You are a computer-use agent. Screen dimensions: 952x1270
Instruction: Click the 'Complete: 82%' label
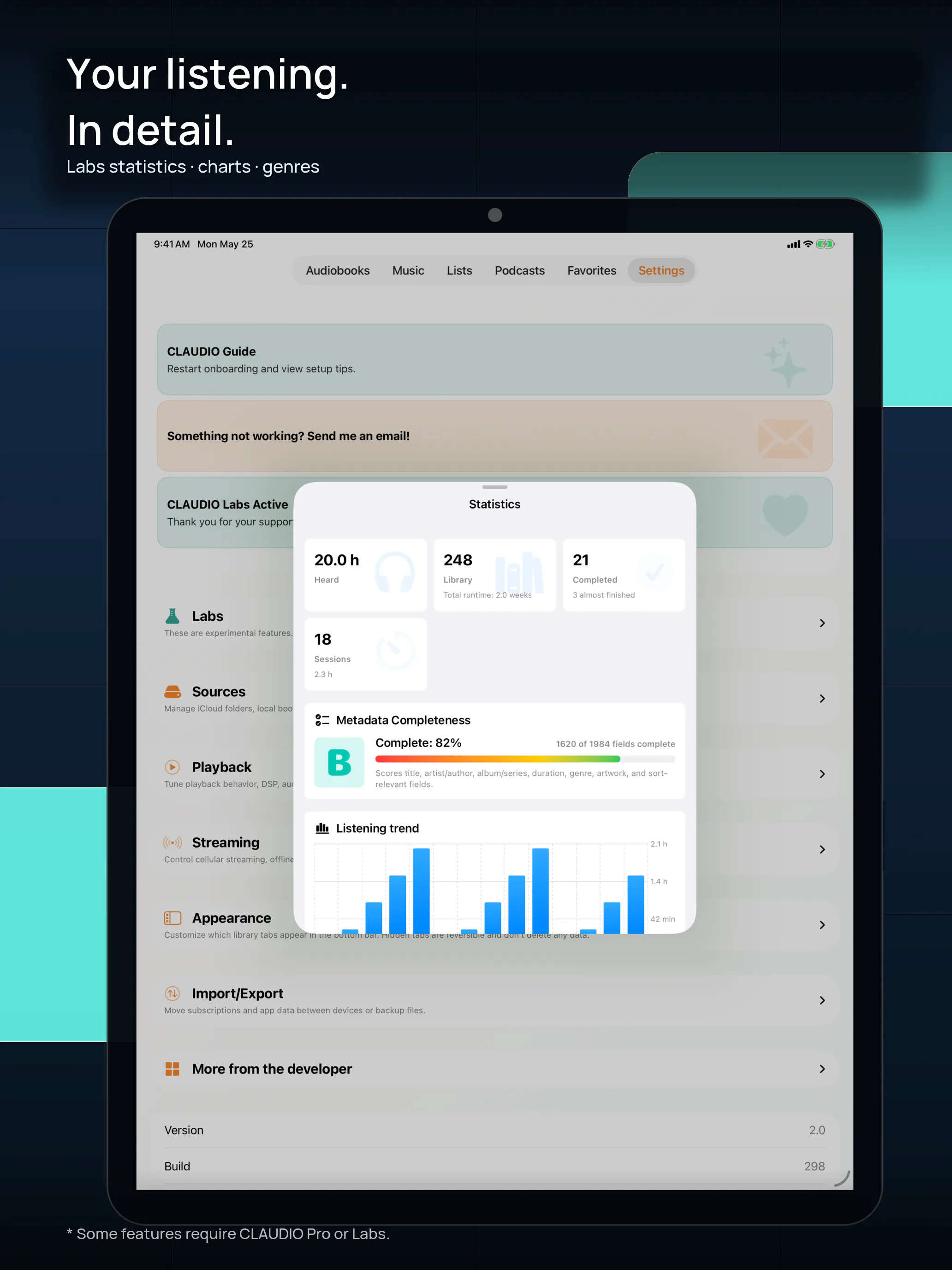coord(418,743)
